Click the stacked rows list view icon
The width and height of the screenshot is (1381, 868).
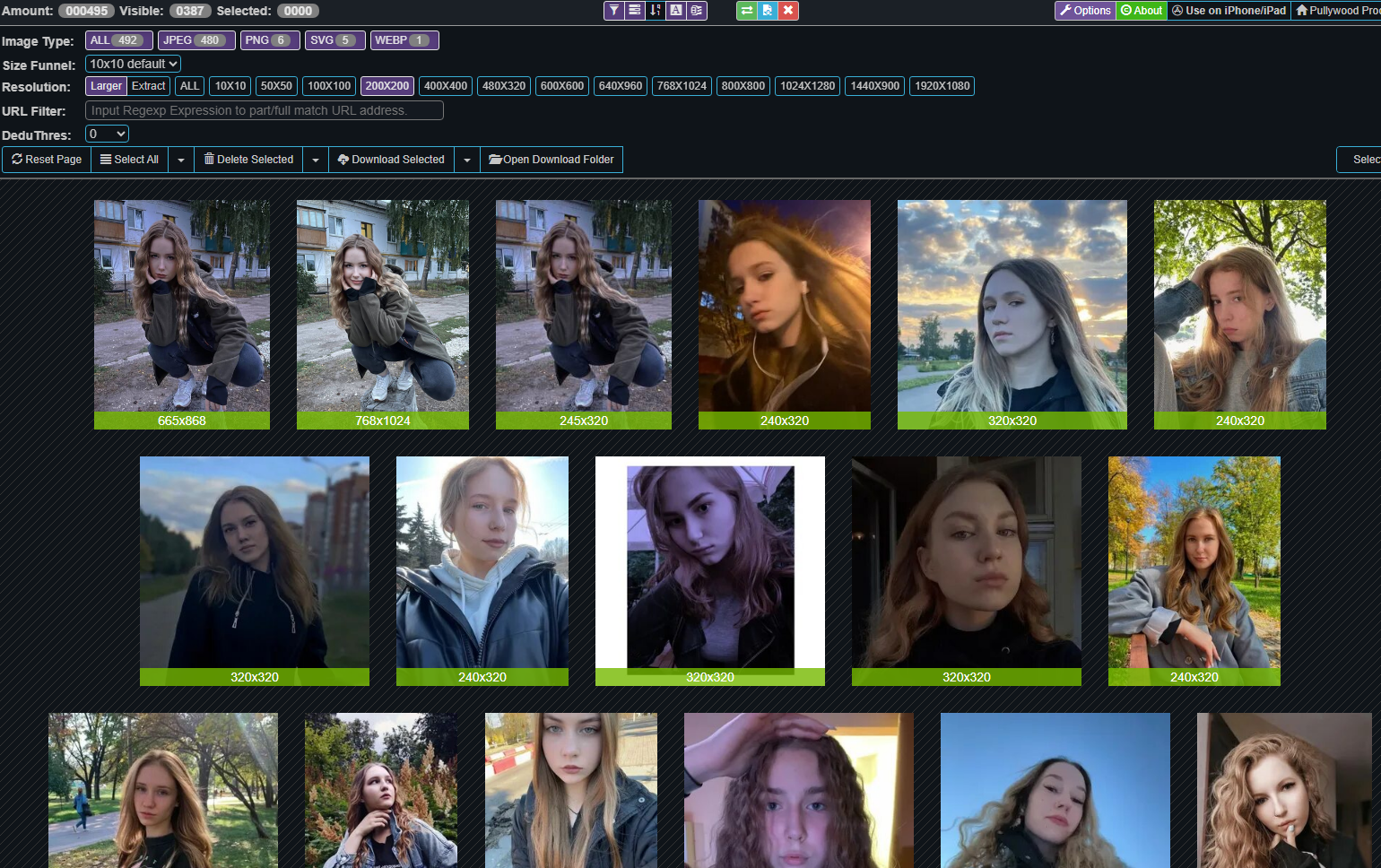coord(635,11)
